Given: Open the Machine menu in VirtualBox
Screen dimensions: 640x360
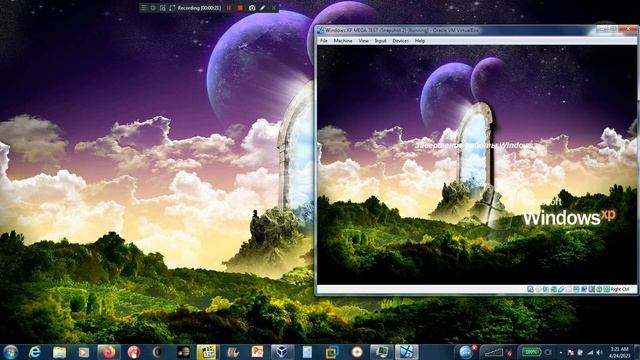Looking at the screenshot, I should click(343, 41).
